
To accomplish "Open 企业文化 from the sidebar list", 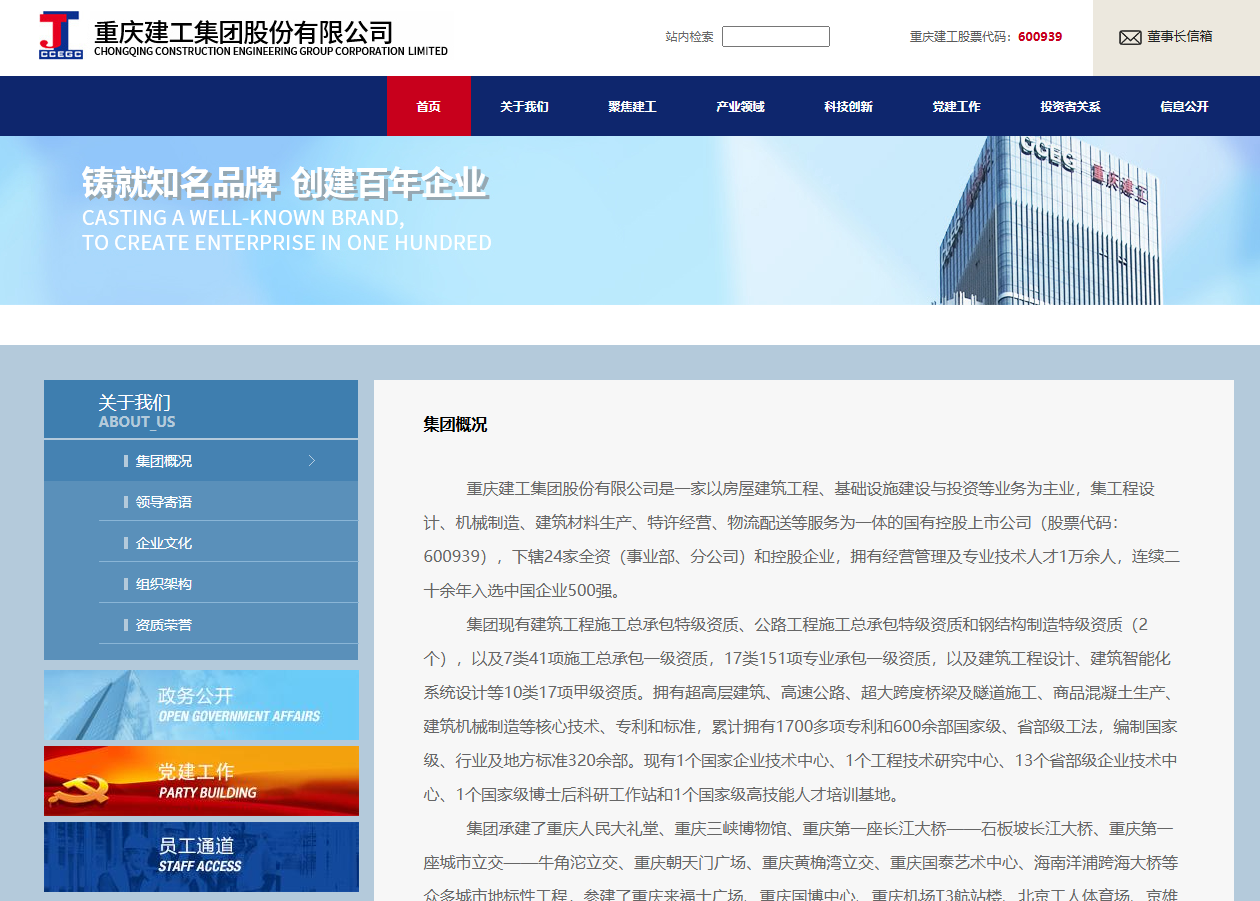I will tap(164, 543).
